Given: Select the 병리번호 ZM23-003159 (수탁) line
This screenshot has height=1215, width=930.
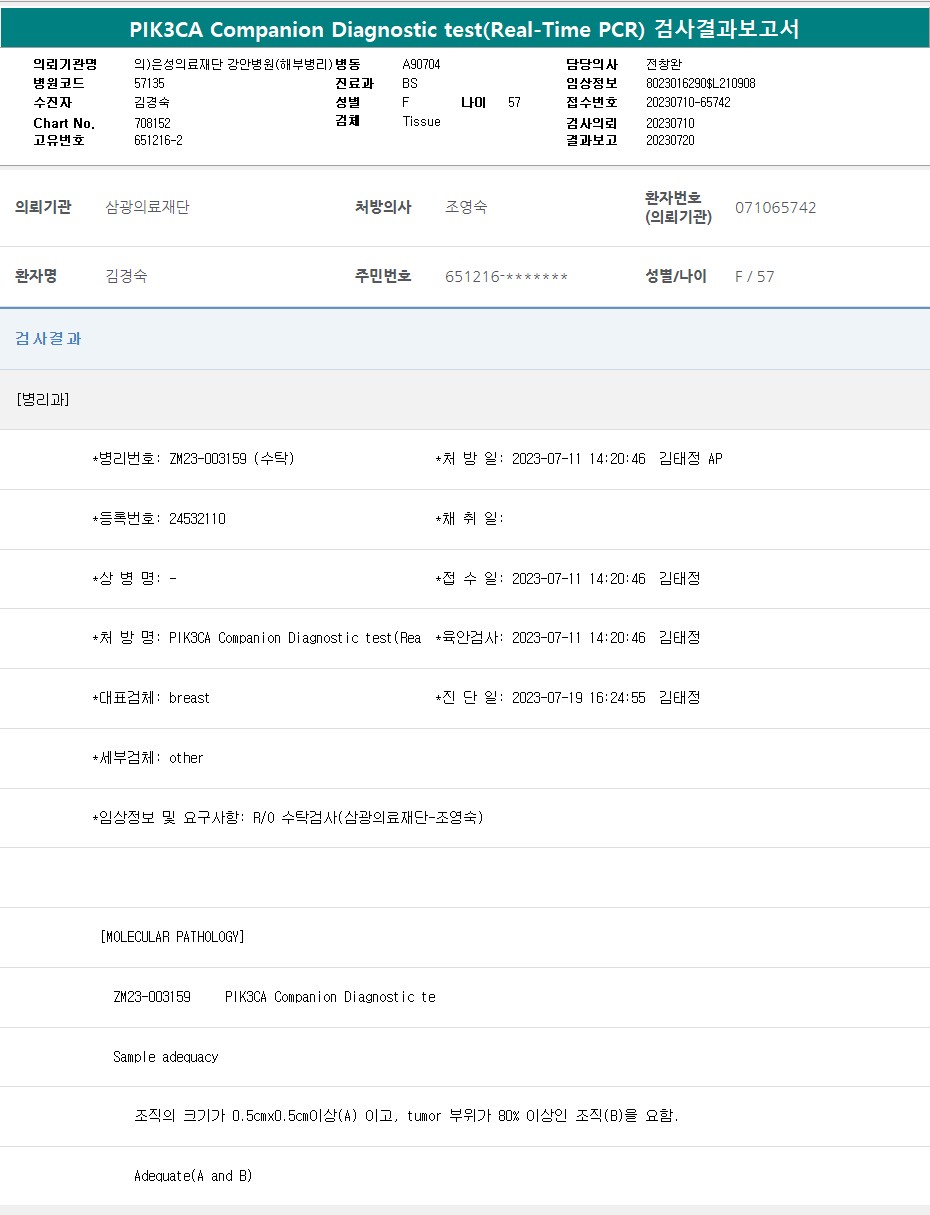Looking at the screenshot, I should pyautogui.click(x=193, y=459).
